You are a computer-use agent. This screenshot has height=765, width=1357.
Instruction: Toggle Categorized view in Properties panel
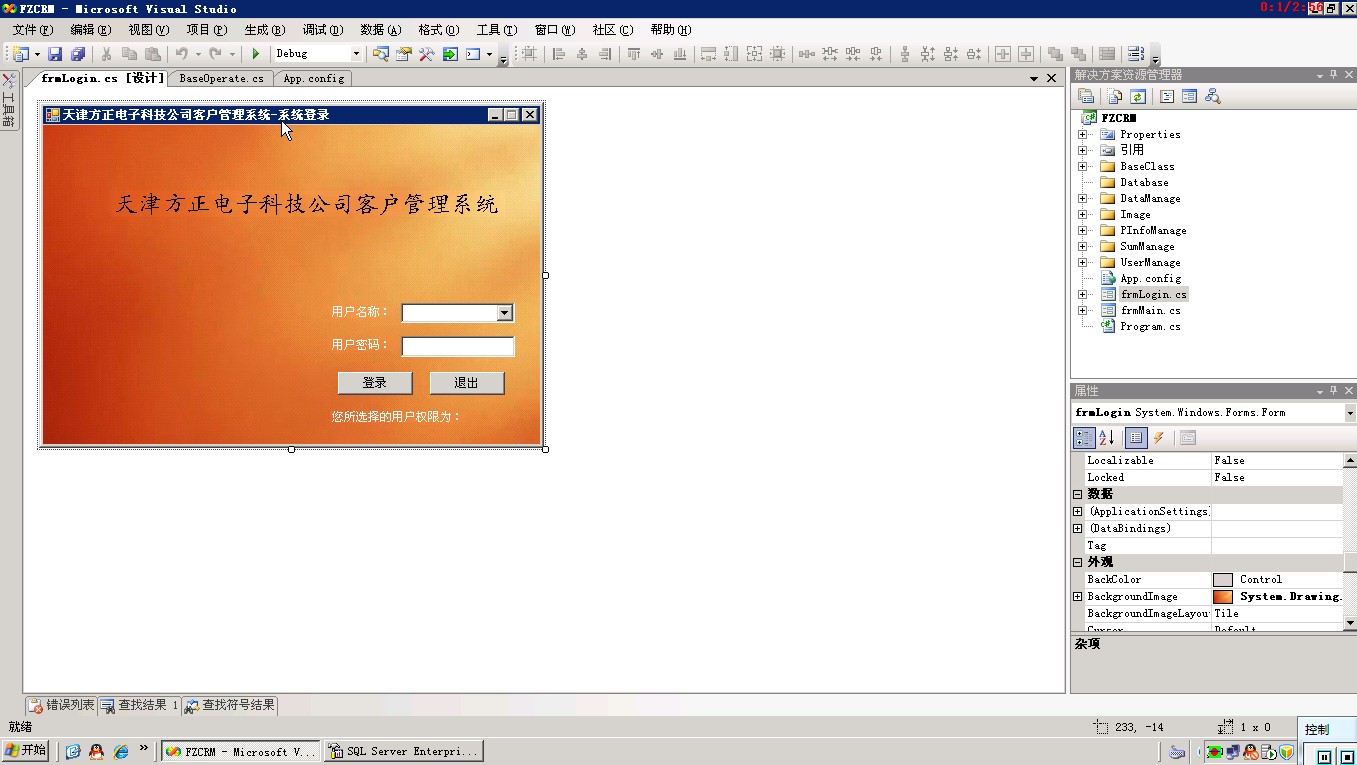click(x=1084, y=438)
